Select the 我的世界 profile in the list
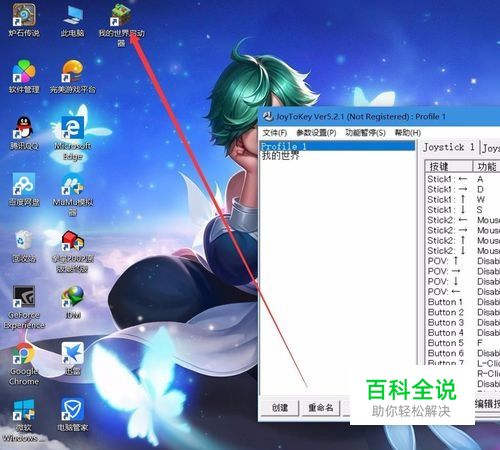 [337, 155]
